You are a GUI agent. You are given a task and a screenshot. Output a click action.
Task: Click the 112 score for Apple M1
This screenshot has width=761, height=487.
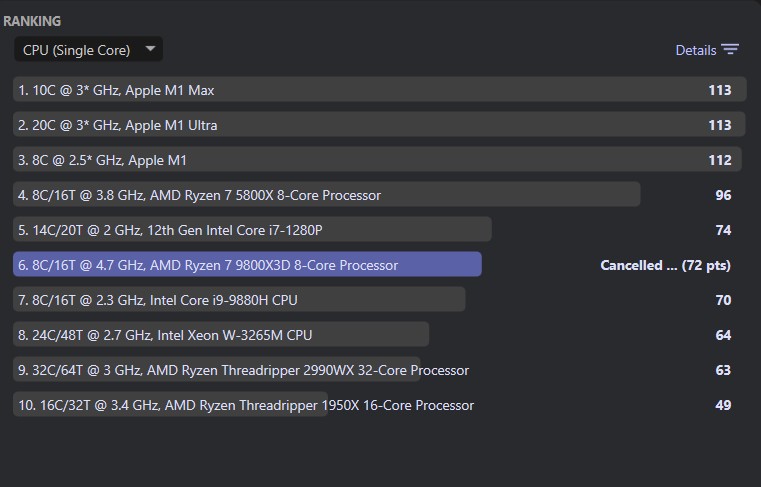coord(719,160)
